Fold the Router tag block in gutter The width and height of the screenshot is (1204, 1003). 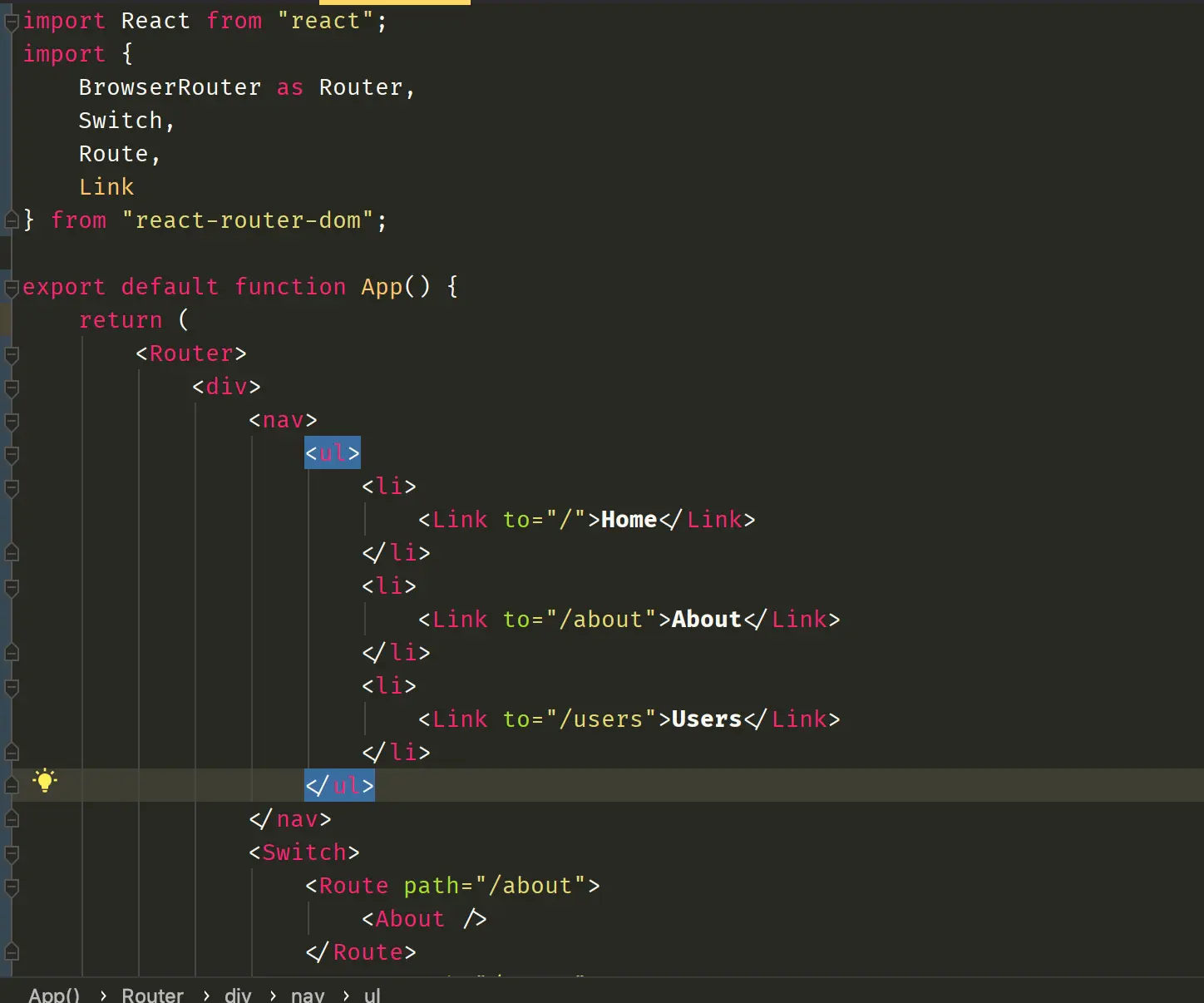(12, 355)
